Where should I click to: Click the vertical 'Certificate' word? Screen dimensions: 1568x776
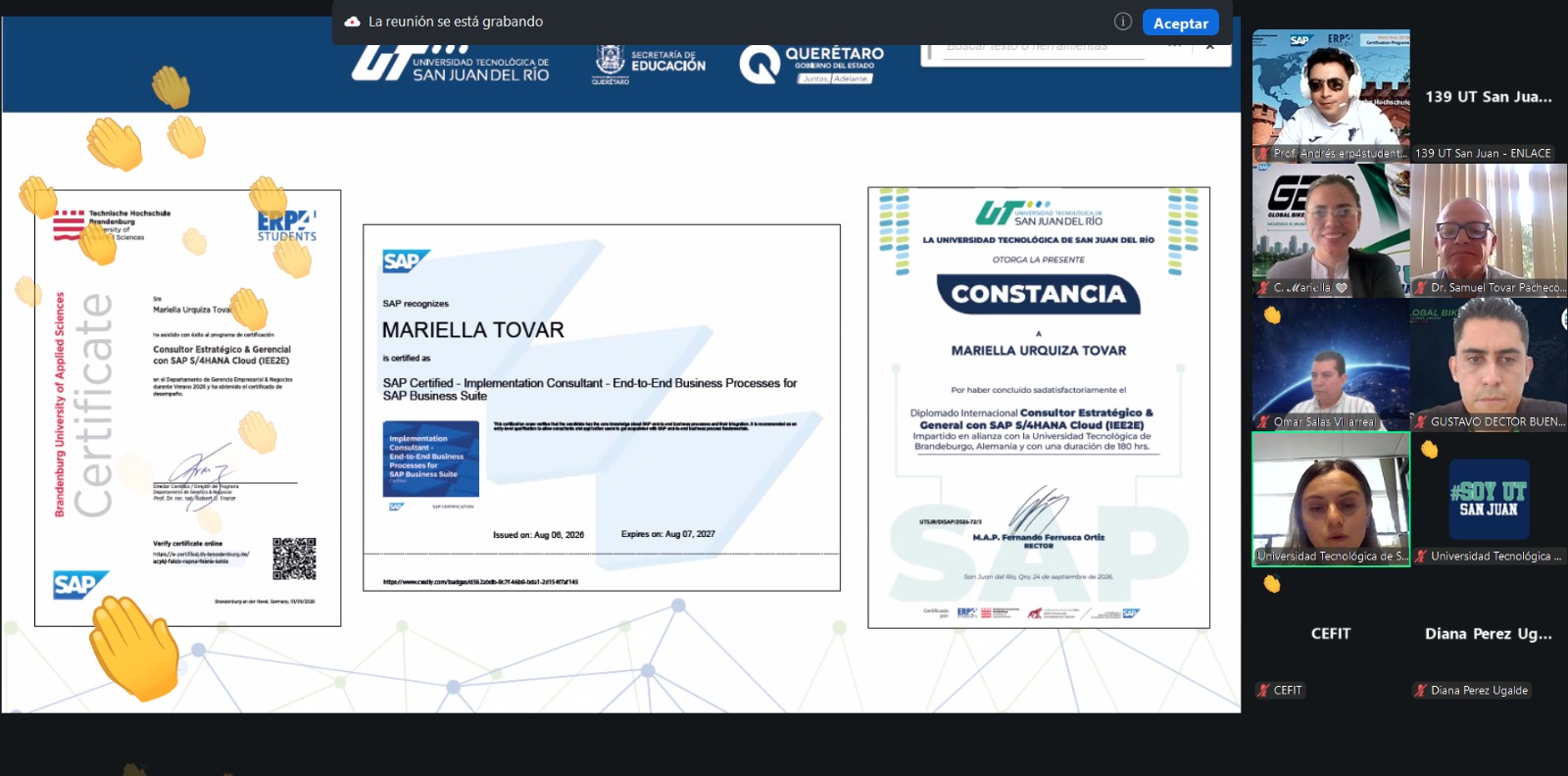[x=93, y=405]
